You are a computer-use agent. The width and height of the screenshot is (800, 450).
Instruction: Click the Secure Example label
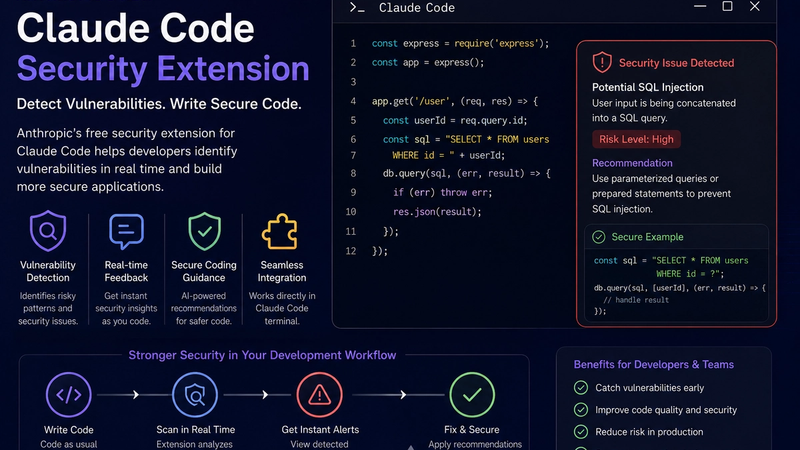(647, 237)
